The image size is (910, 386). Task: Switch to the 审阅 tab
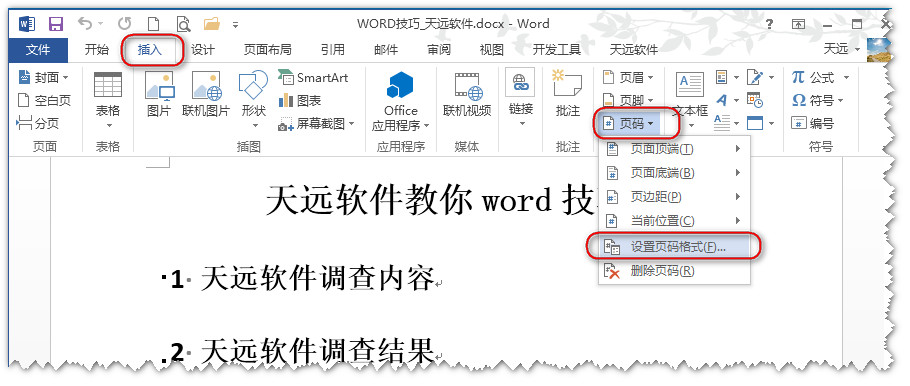pyautogui.click(x=439, y=50)
